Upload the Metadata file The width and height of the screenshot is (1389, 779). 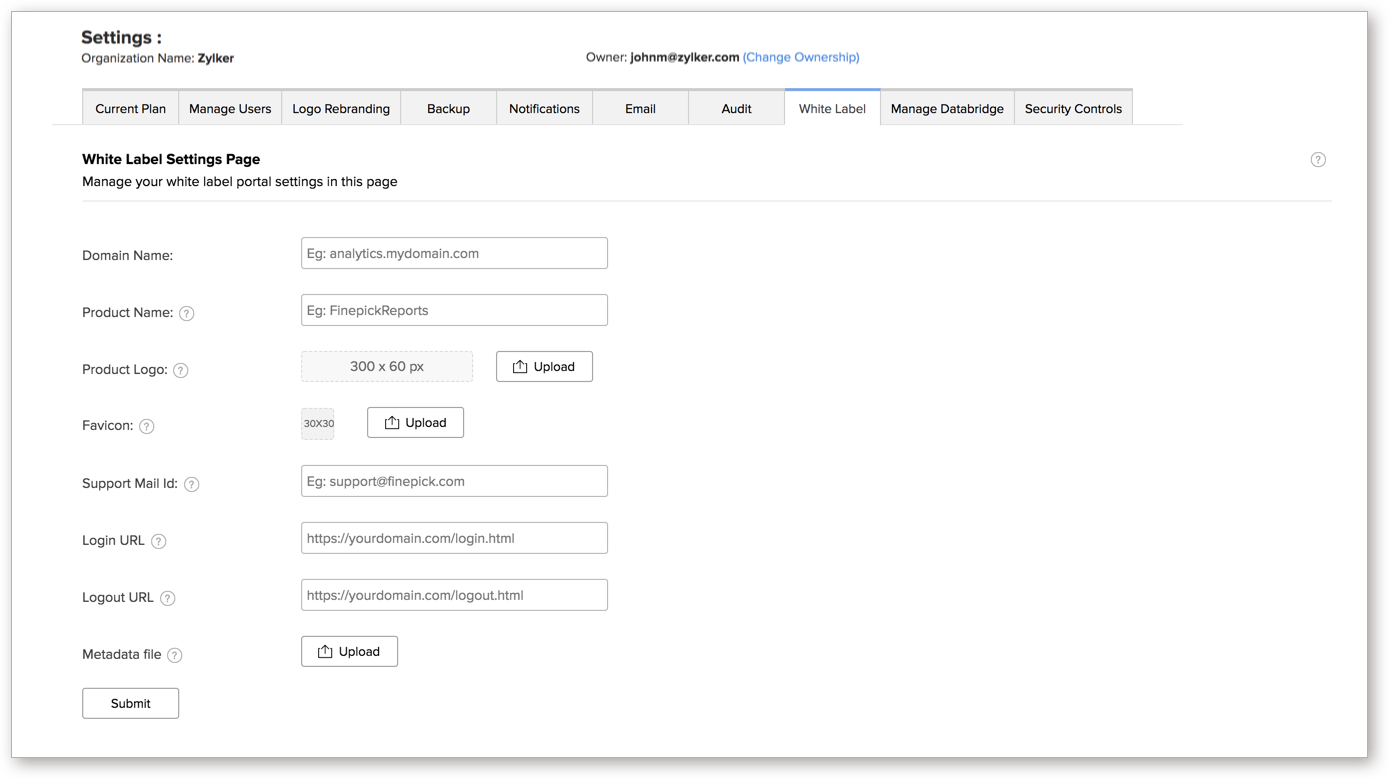point(349,652)
